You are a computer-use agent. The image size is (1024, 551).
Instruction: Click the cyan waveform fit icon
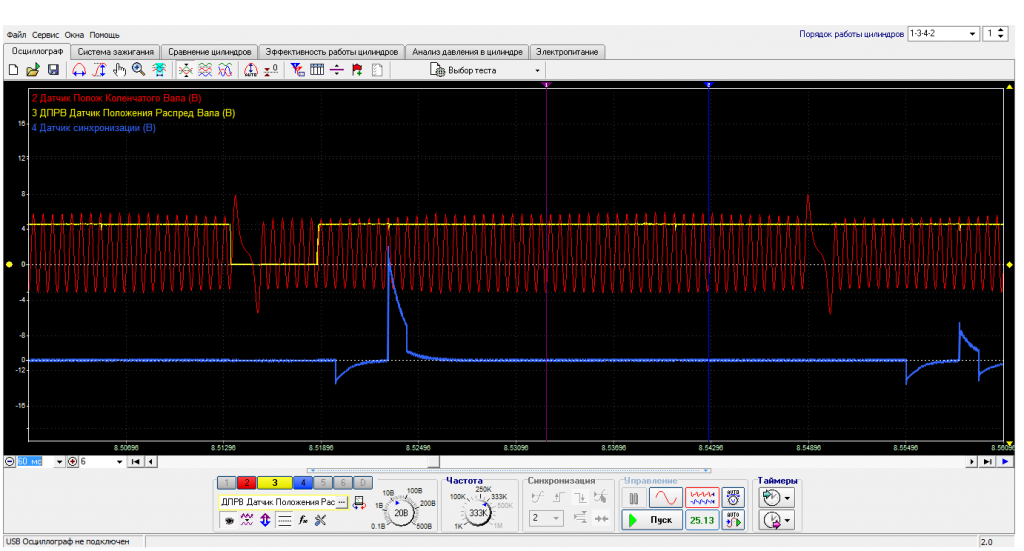pyautogui.click(x=159, y=70)
